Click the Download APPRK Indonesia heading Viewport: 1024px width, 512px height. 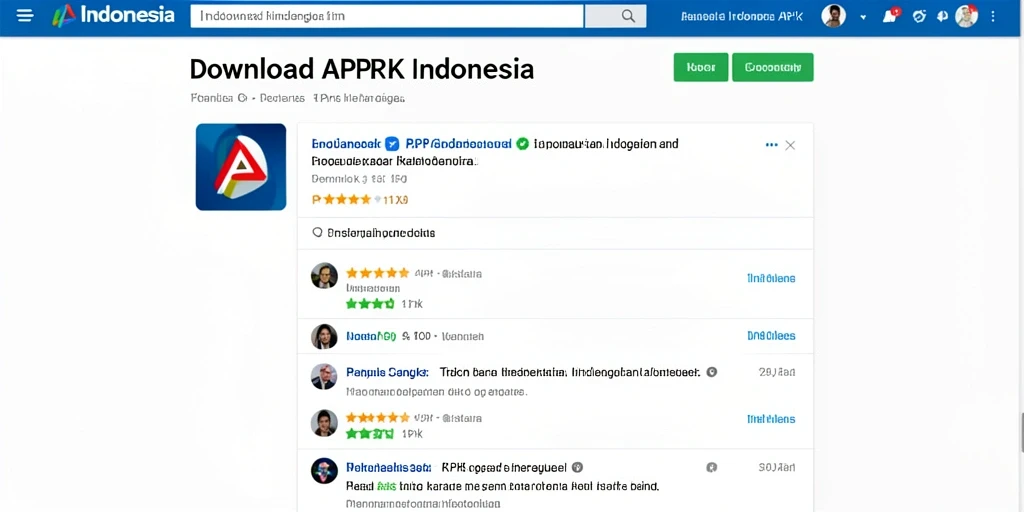click(362, 69)
